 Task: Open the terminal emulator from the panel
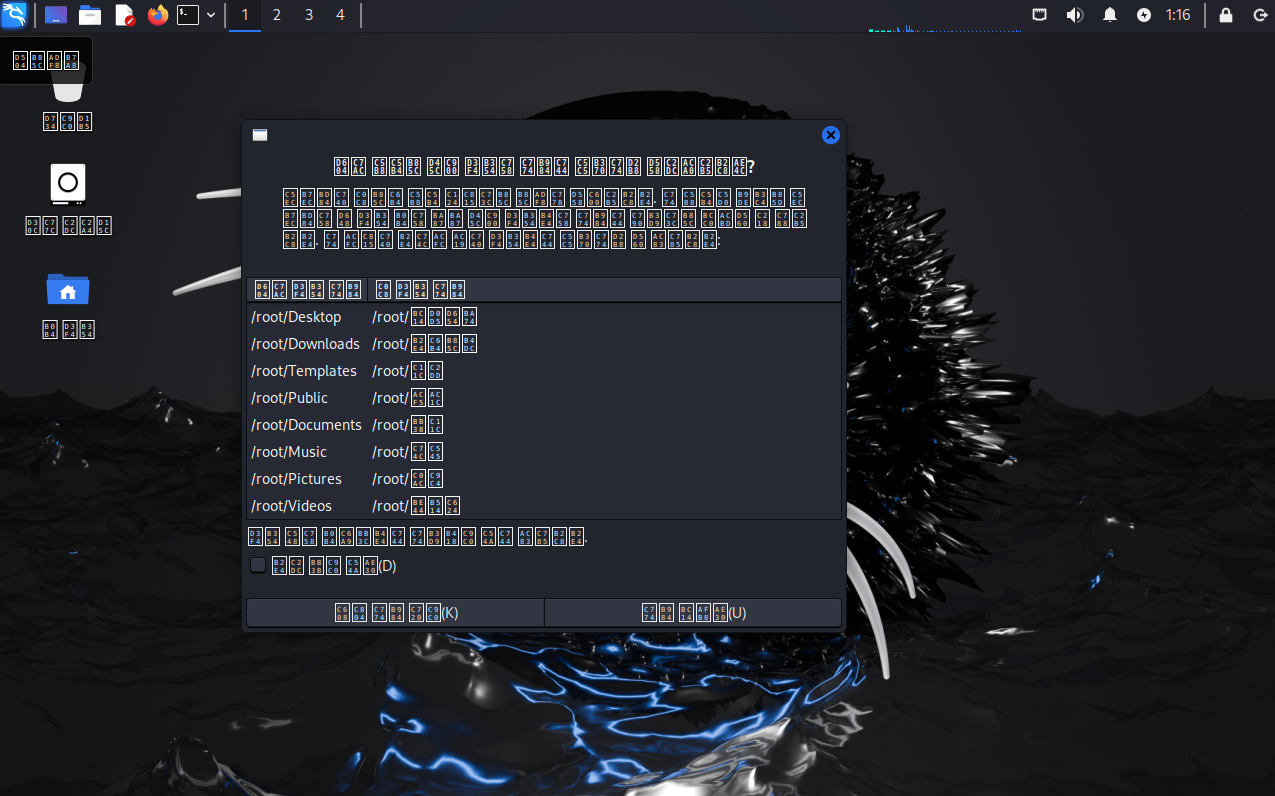click(188, 15)
